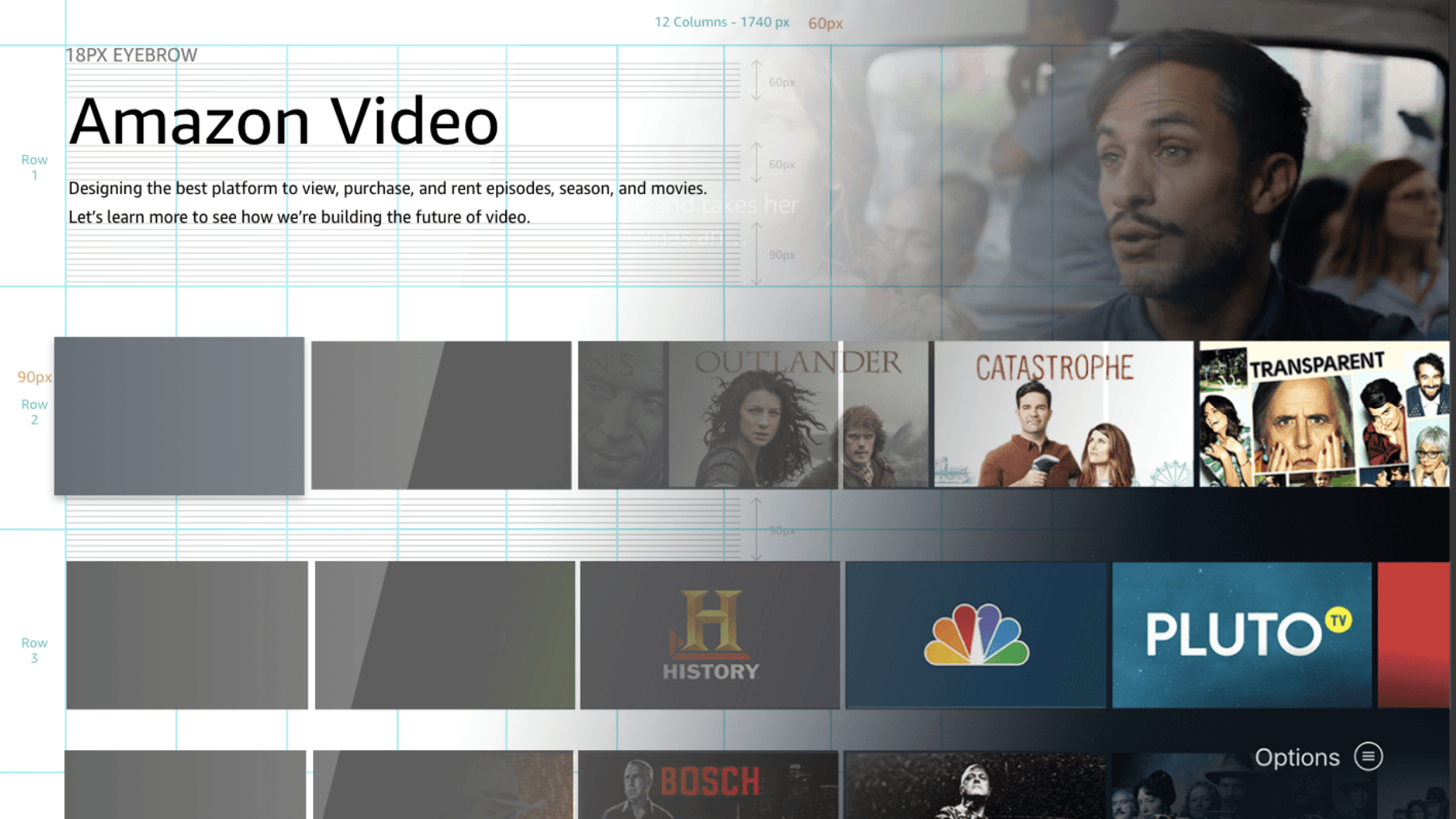Click 'Designing the best platform' description line
Image resolution: width=1456 pixels, height=819 pixels.
387,189
